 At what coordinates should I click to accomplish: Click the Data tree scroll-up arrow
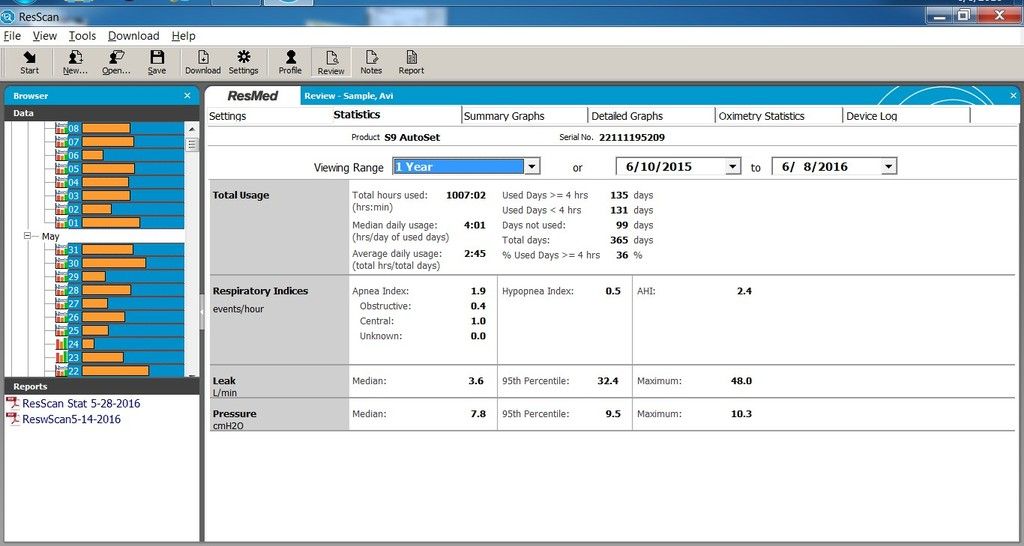tap(191, 128)
